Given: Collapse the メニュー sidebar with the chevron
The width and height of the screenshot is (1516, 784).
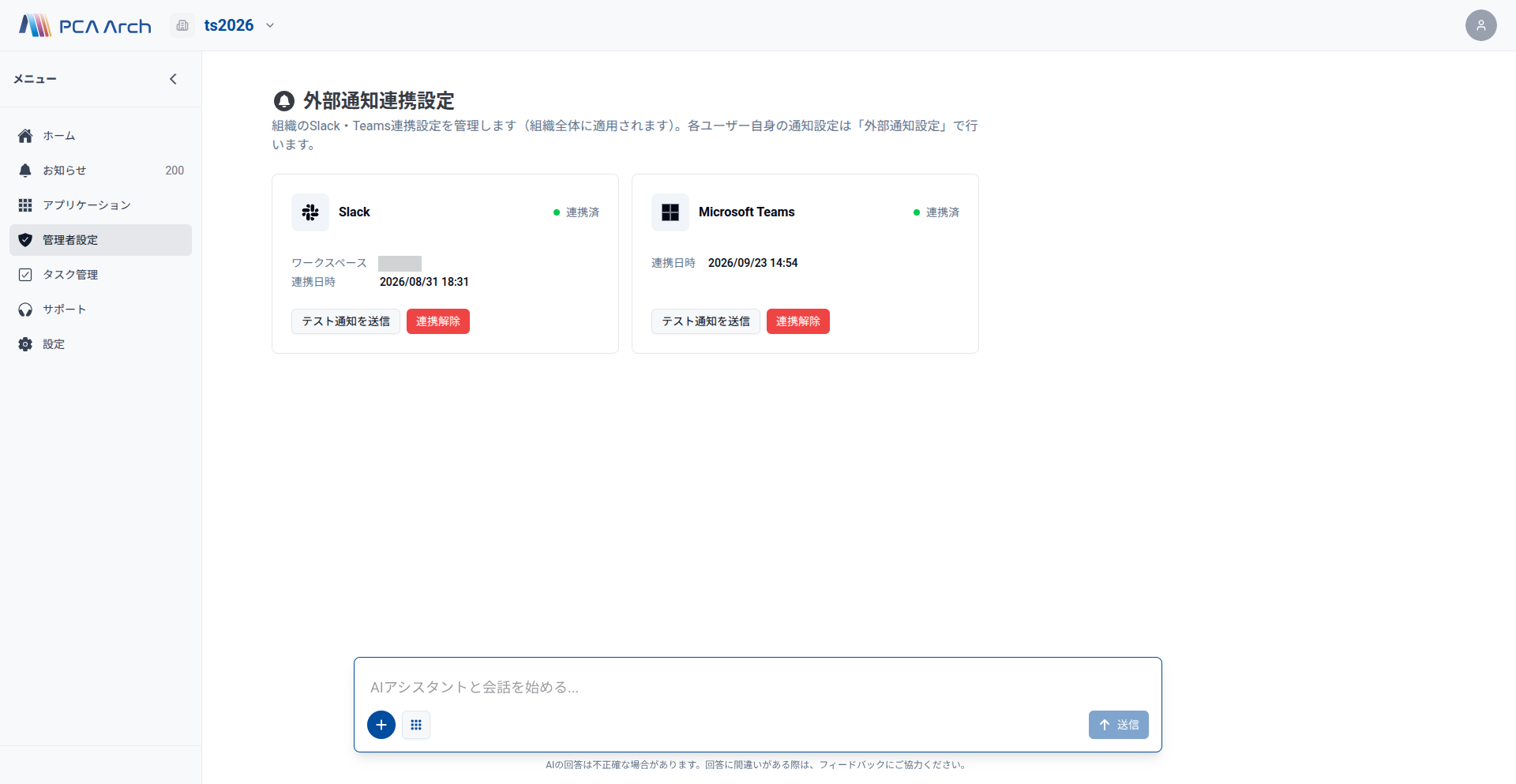Looking at the screenshot, I should click(x=173, y=79).
